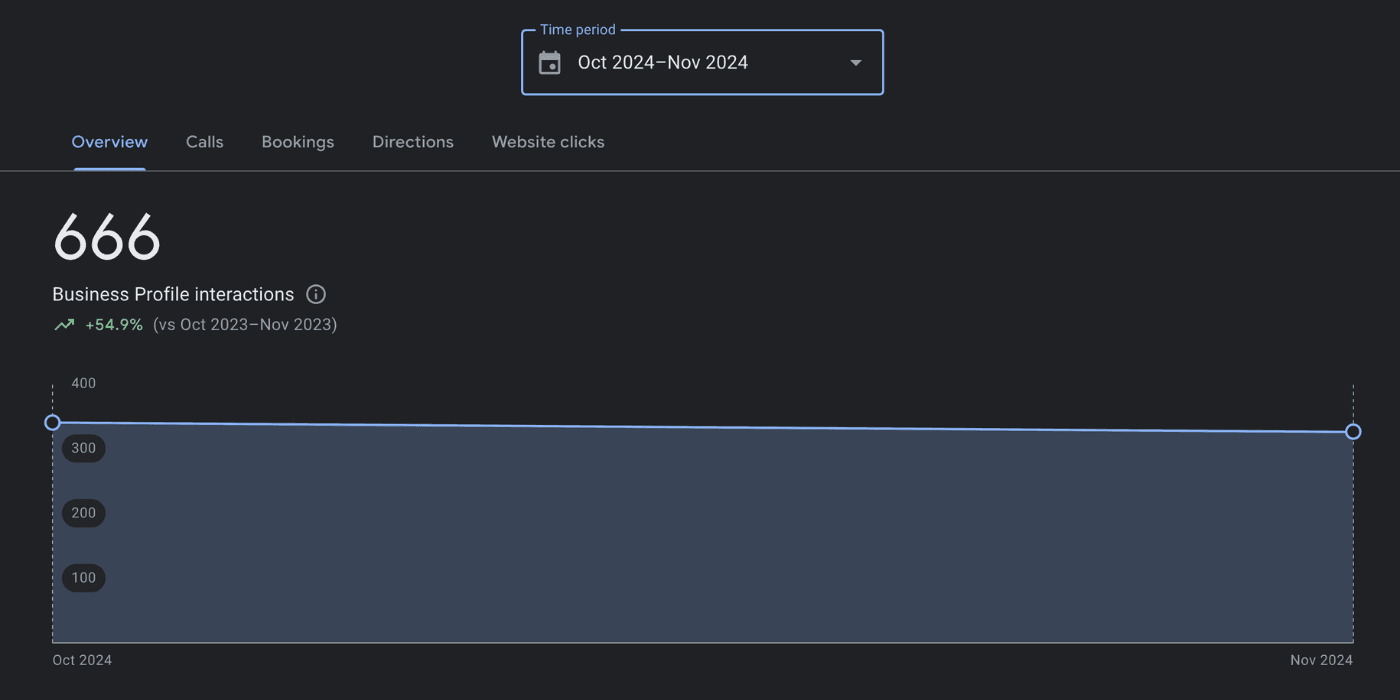Click the dropdown arrow in the Time period field
The width and height of the screenshot is (1400, 700).
tap(855, 62)
